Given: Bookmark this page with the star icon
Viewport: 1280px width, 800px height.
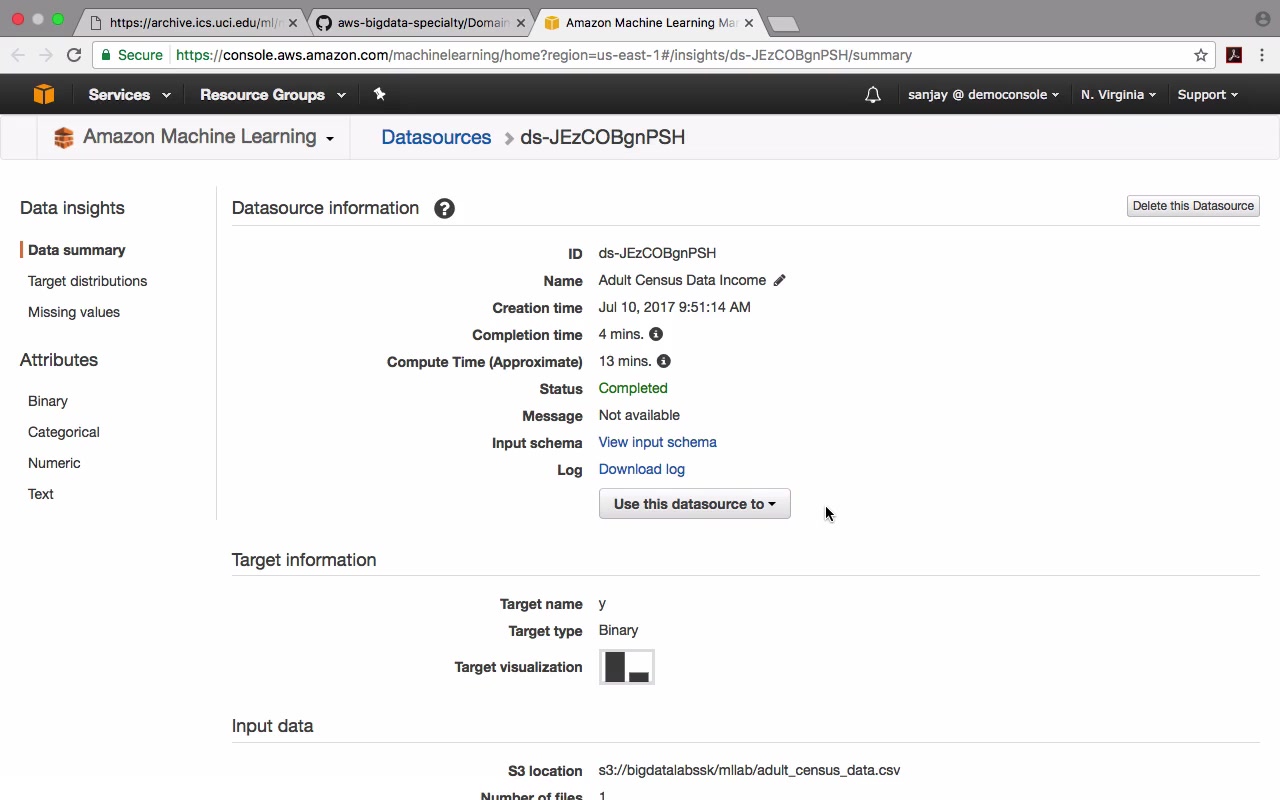Looking at the screenshot, I should 1201,55.
